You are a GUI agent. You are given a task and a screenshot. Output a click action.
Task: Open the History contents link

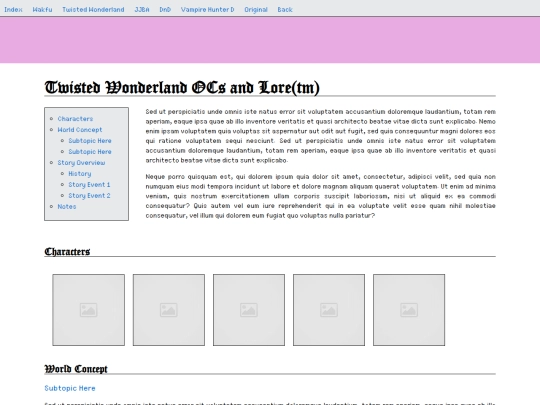coord(80,174)
